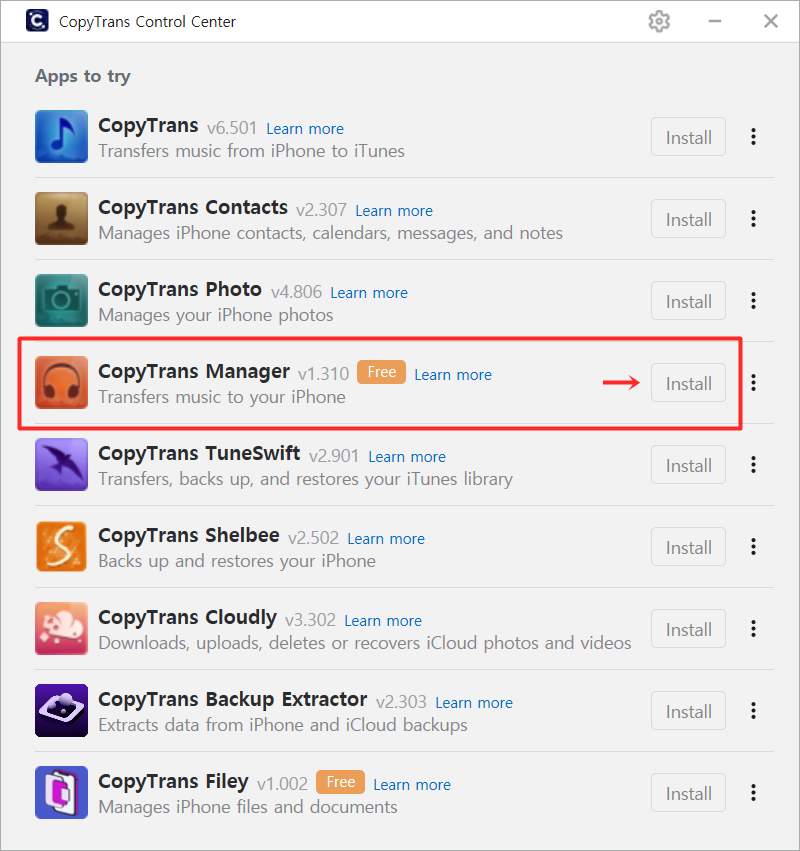Open more options for CopyTrans Filey
The width and height of the screenshot is (800, 851).
[753, 792]
